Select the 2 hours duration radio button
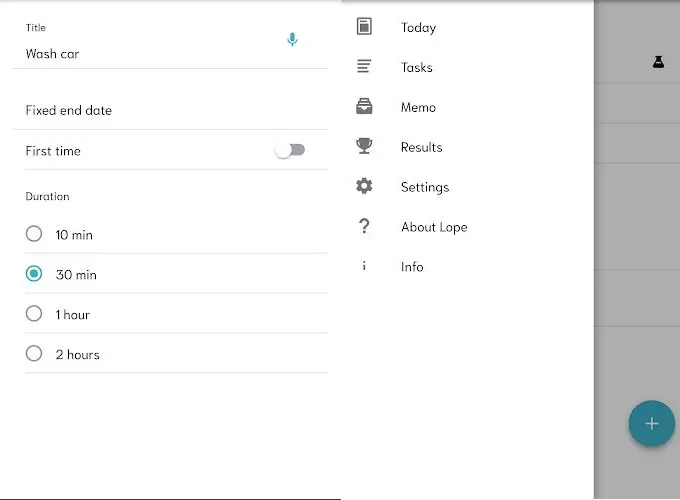The image size is (680, 500). click(x=34, y=353)
